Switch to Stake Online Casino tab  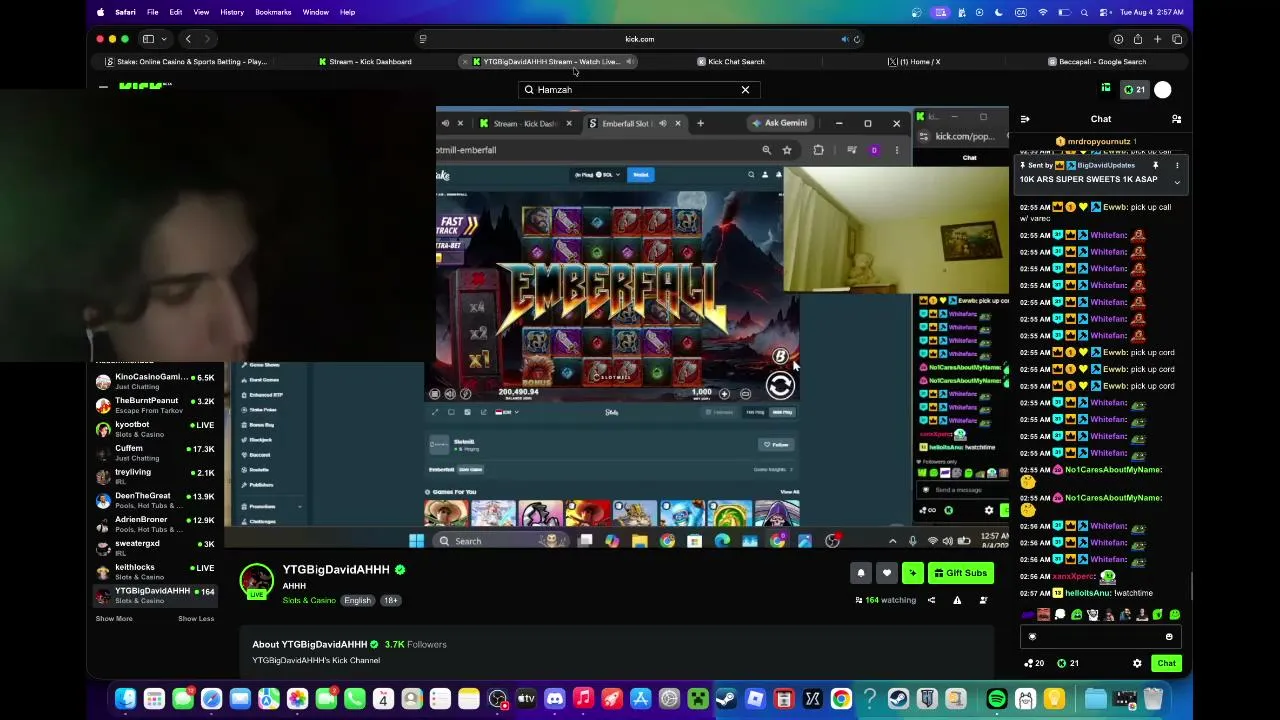186,62
